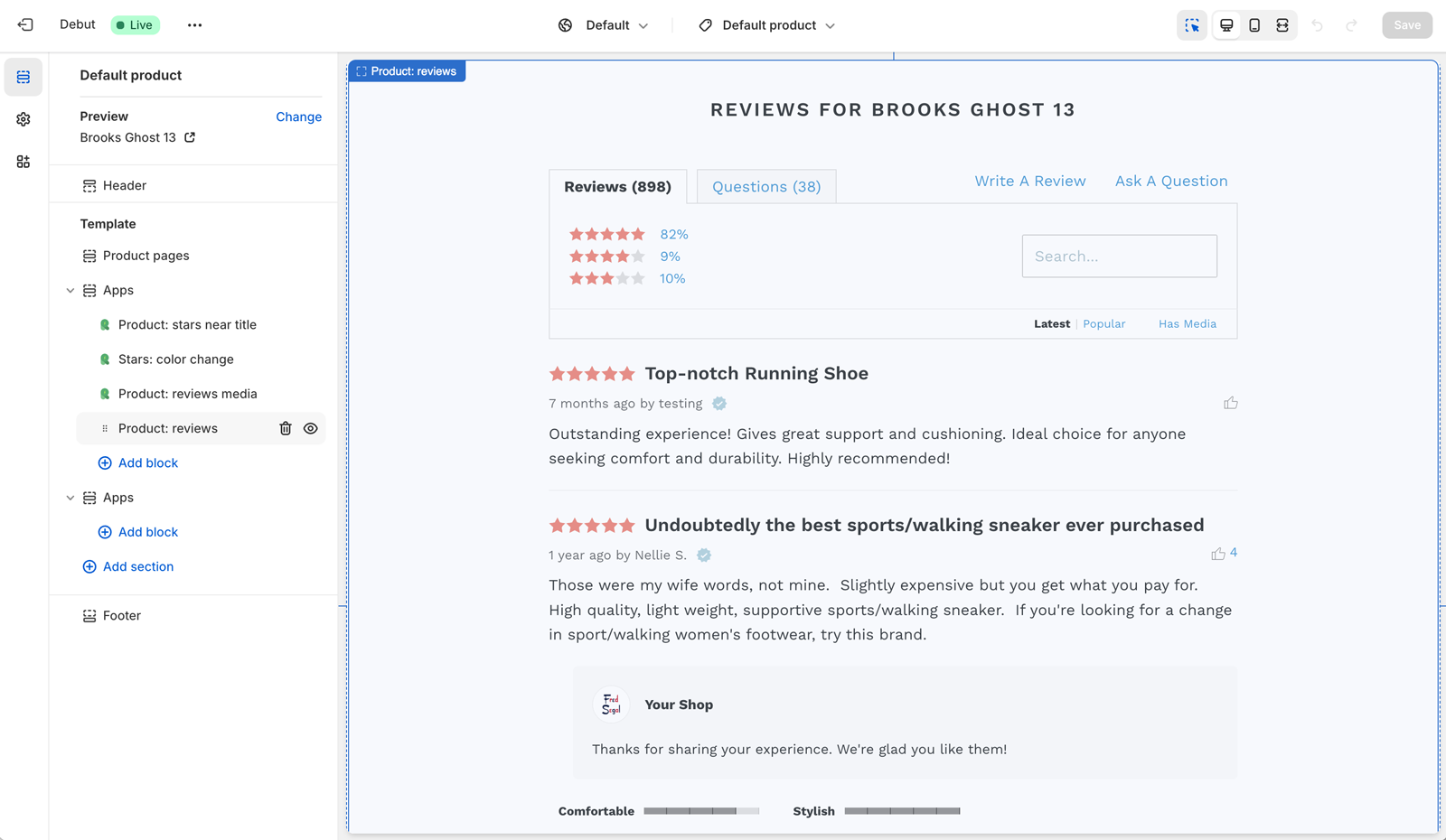This screenshot has height=840, width=1446.
Task: Open Theme settings gear icon
Action: [x=23, y=119]
